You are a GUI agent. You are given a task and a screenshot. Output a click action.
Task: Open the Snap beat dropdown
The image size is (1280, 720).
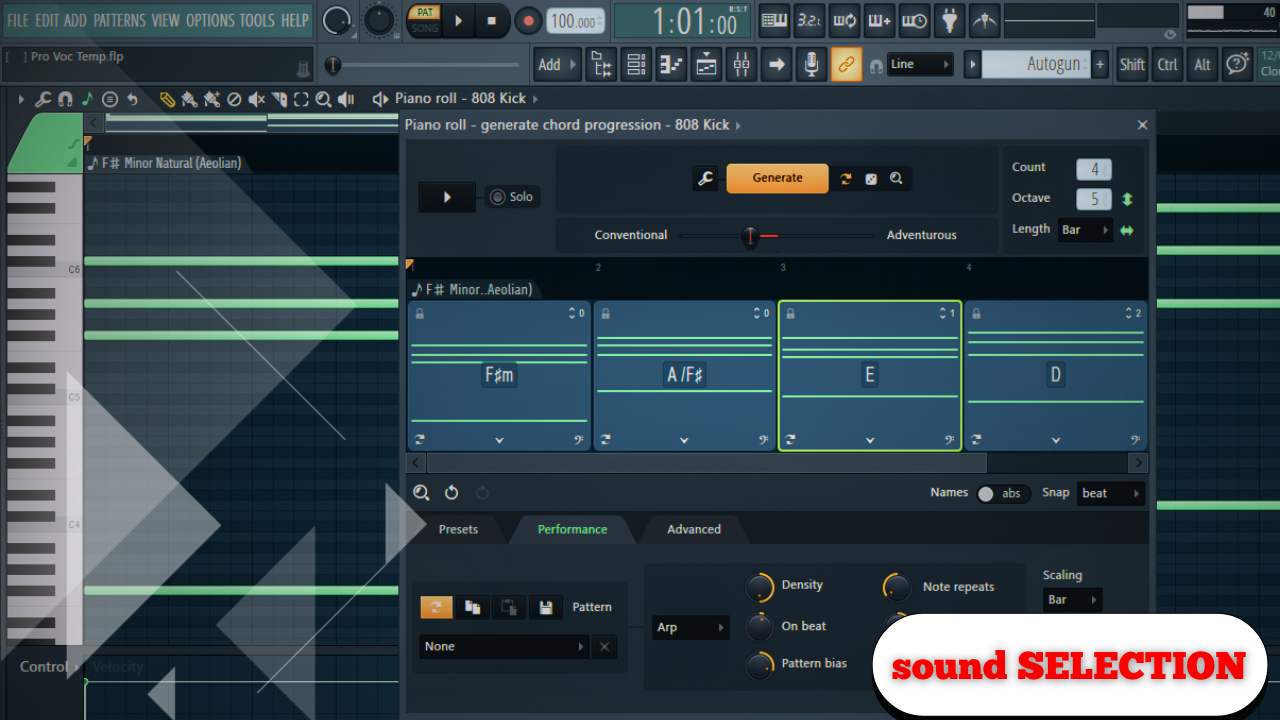[1110, 493]
